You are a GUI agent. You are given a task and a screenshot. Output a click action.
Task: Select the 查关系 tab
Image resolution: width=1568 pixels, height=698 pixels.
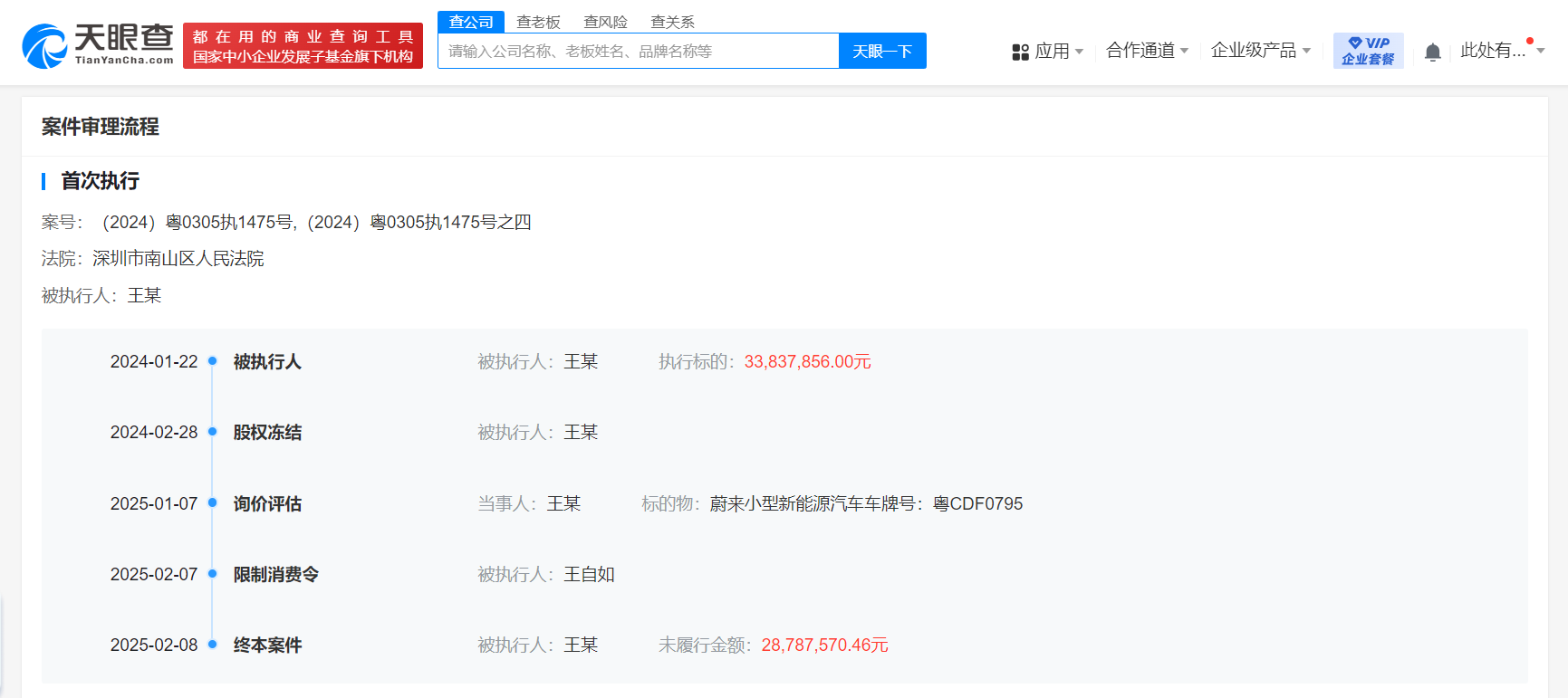pos(672,22)
